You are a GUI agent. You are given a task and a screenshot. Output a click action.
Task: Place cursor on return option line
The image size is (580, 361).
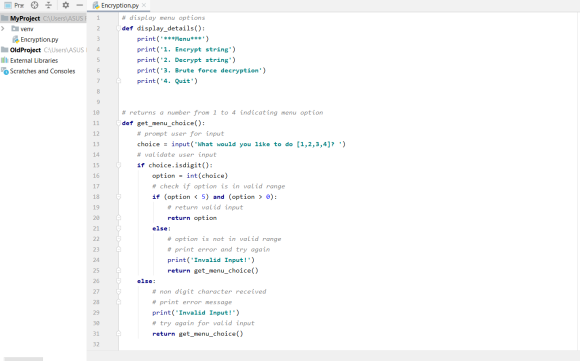[192, 218]
